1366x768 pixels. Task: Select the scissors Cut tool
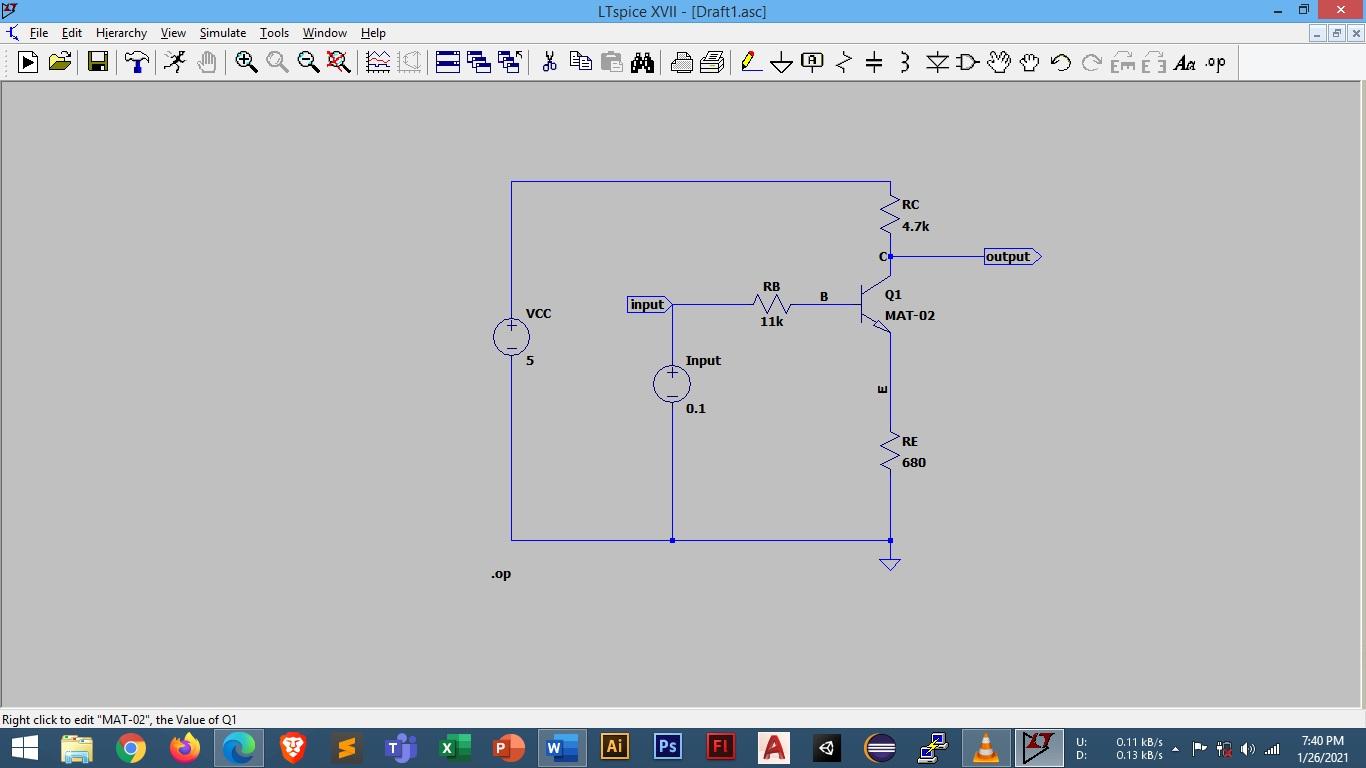coord(548,62)
